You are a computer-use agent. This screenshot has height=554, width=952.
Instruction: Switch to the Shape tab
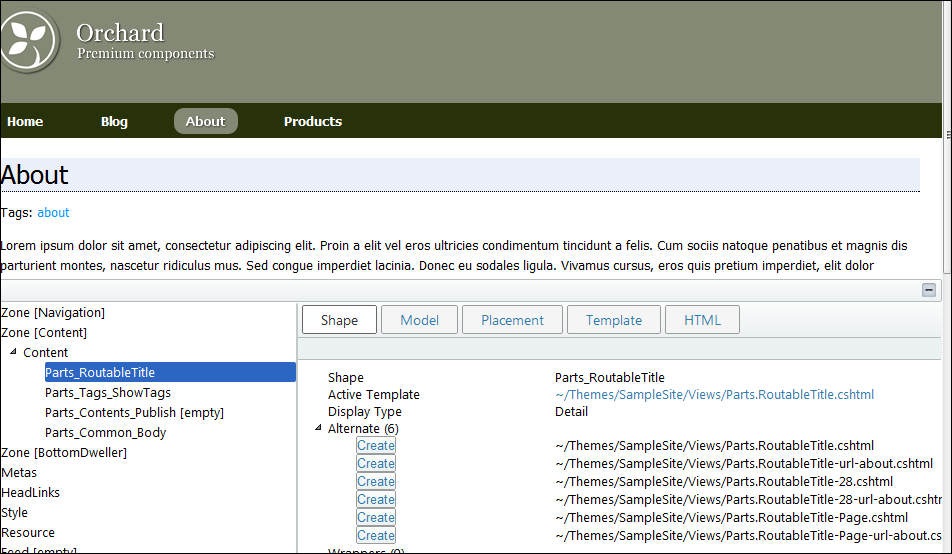coord(339,320)
